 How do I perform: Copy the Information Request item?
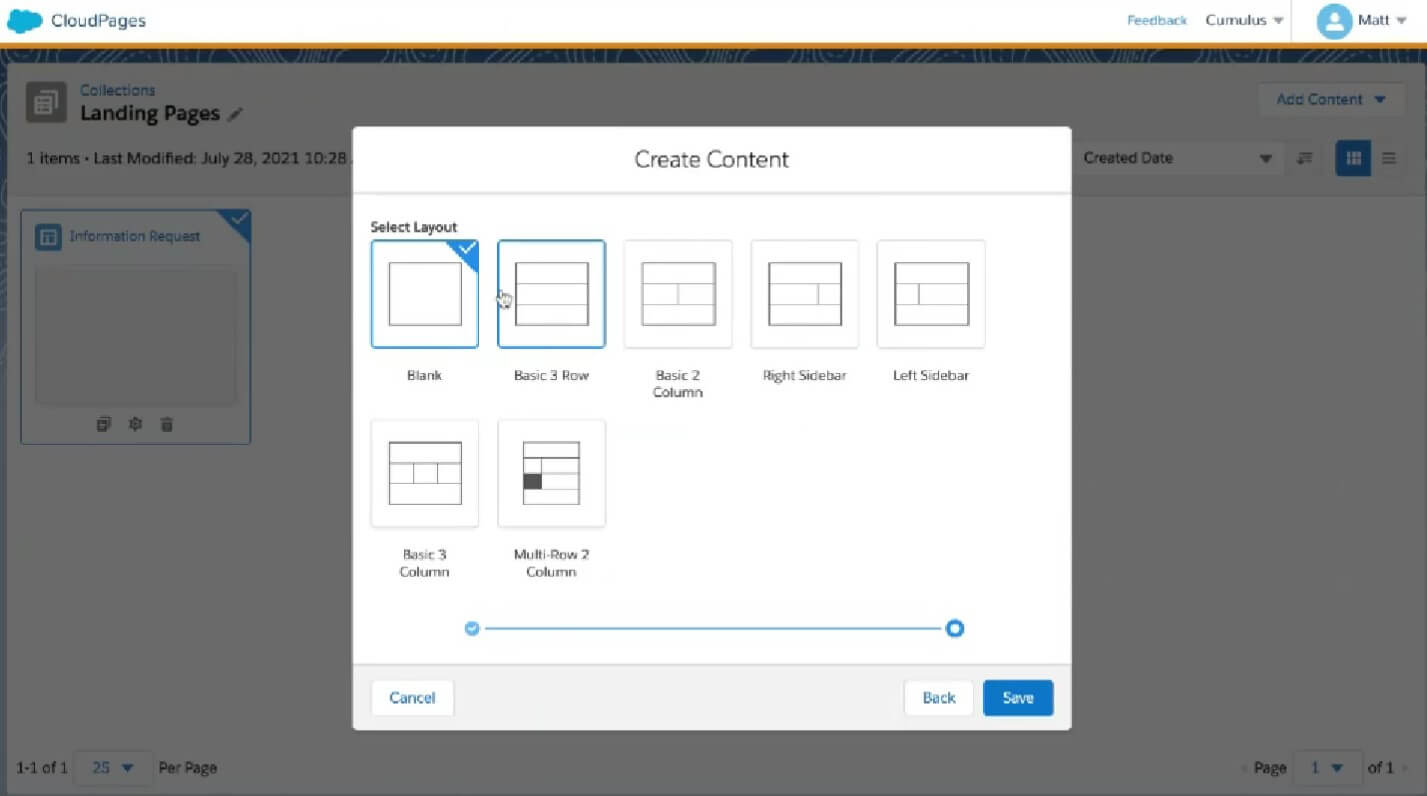click(103, 424)
